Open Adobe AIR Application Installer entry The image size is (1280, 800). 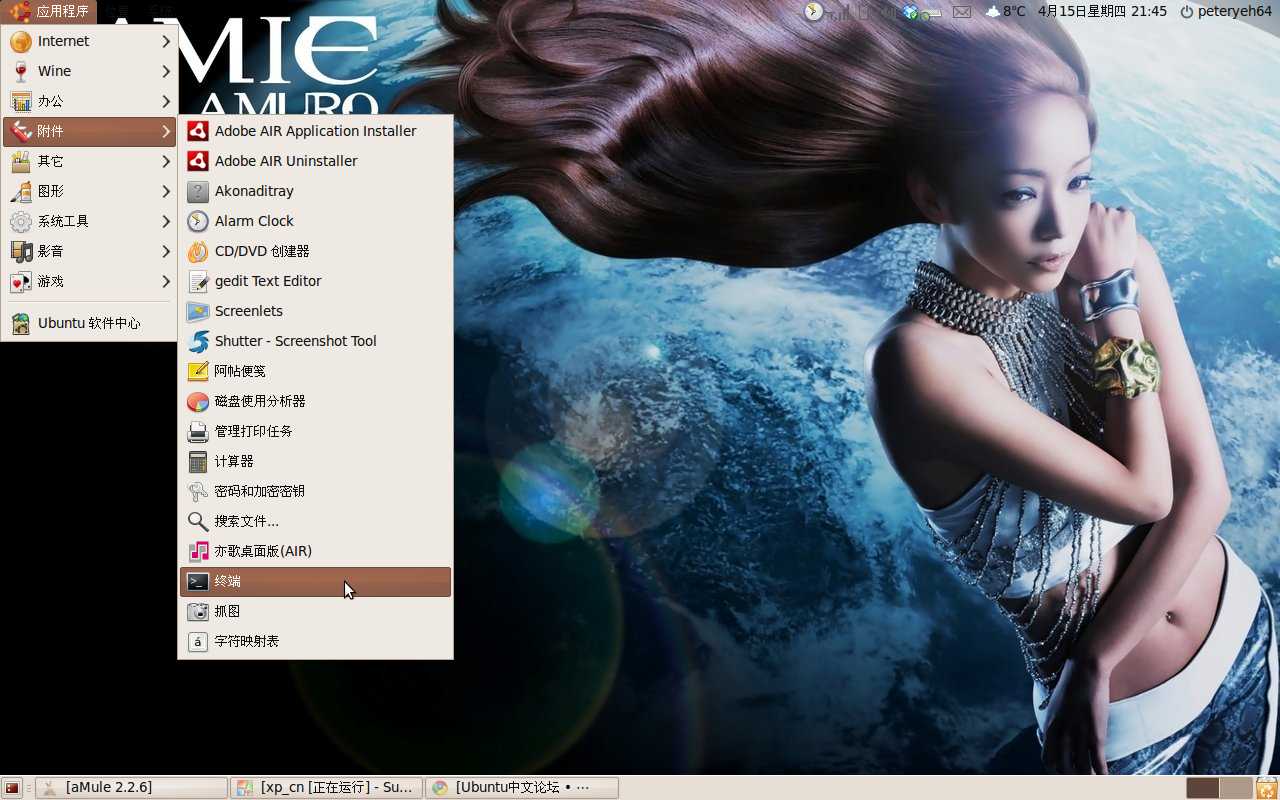315,131
